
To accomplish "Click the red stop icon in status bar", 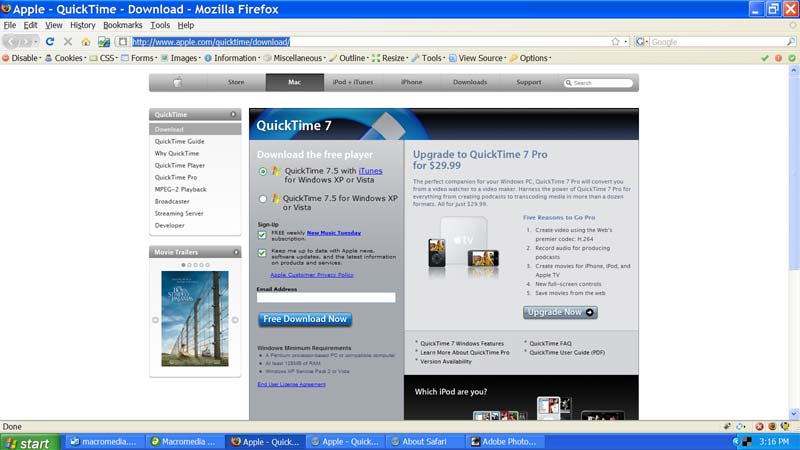I will point(759,427).
